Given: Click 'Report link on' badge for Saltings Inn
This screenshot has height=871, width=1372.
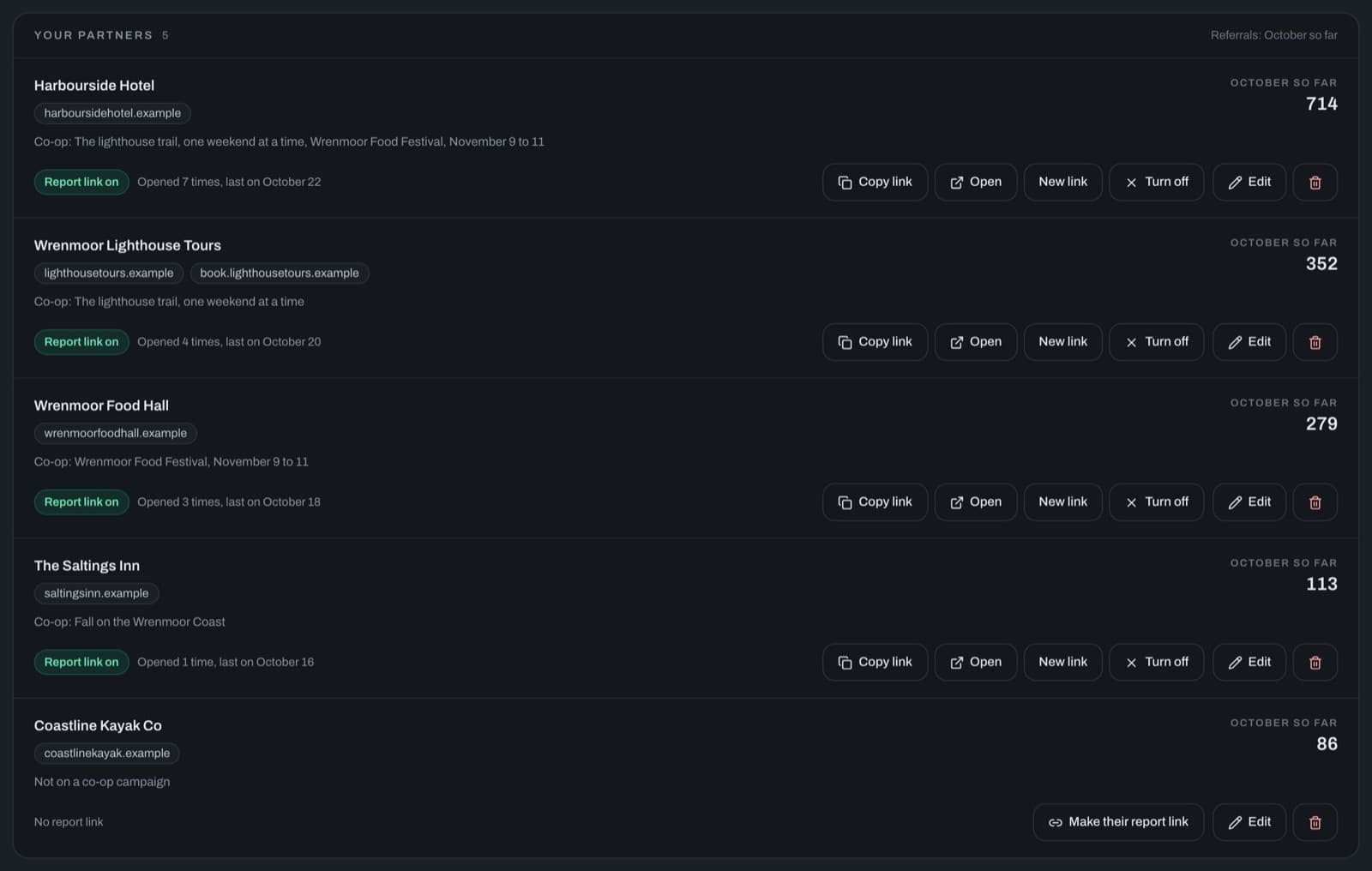Looking at the screenshot, I should [x=81, y=662].
